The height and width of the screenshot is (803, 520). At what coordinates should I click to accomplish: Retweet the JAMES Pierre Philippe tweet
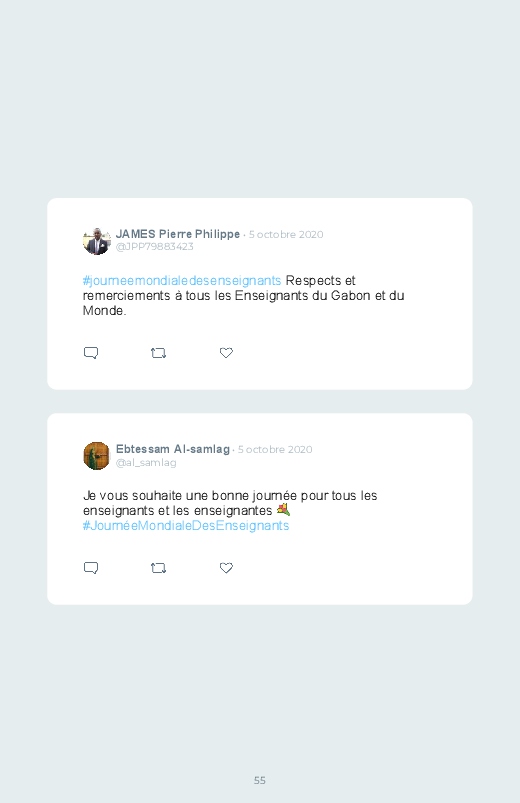(159, 353)
